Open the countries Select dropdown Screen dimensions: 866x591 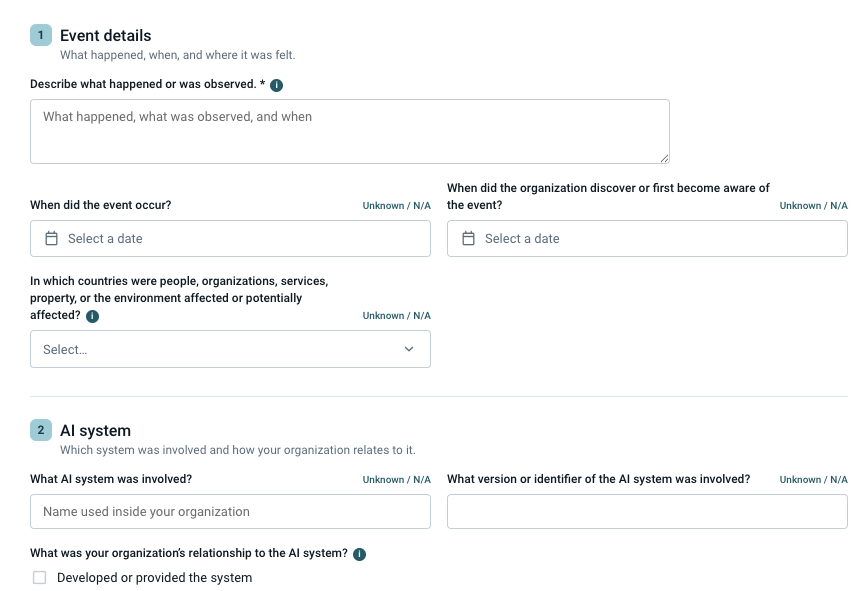(x=230, y=349)
